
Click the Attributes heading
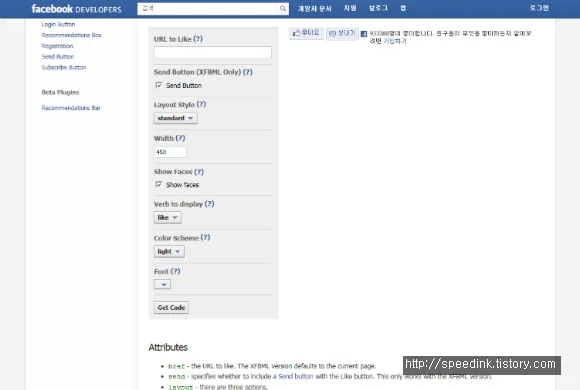168,347
